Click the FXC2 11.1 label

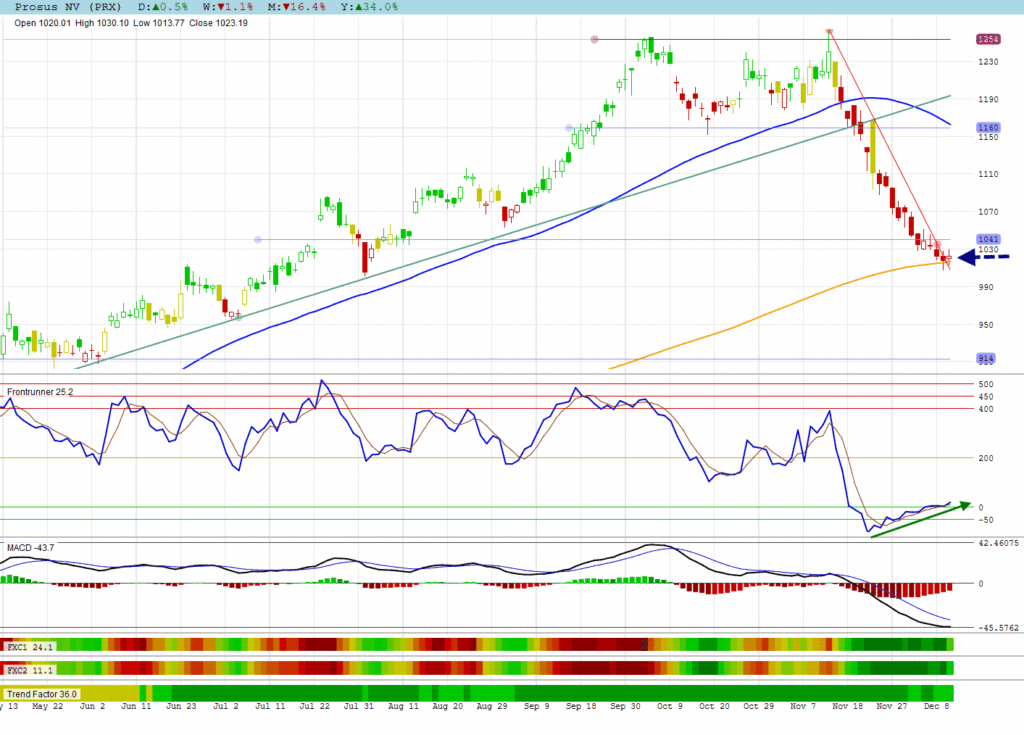click(x=30, y=669)
